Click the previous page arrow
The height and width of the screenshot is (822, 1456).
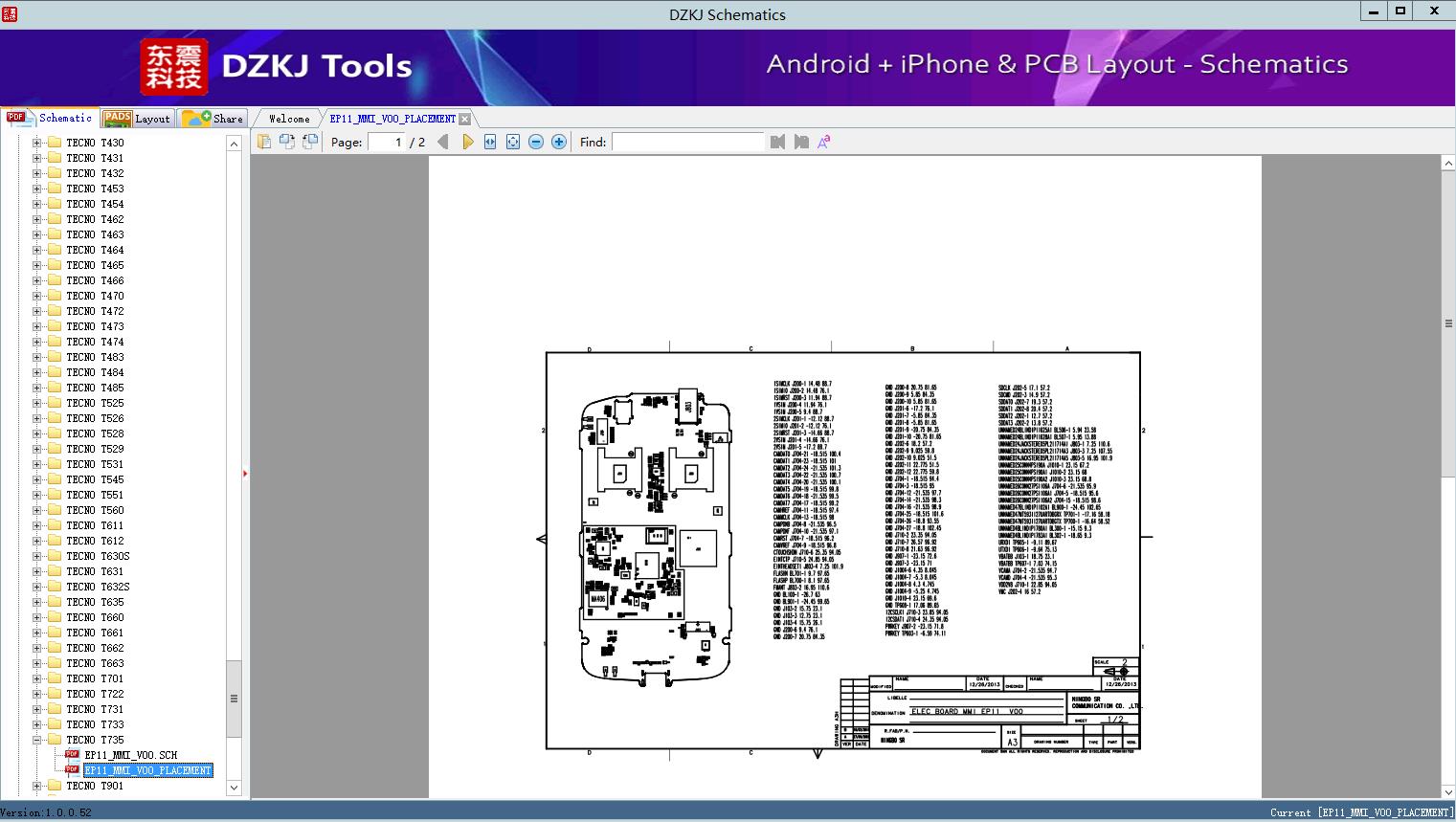[442, 142]
